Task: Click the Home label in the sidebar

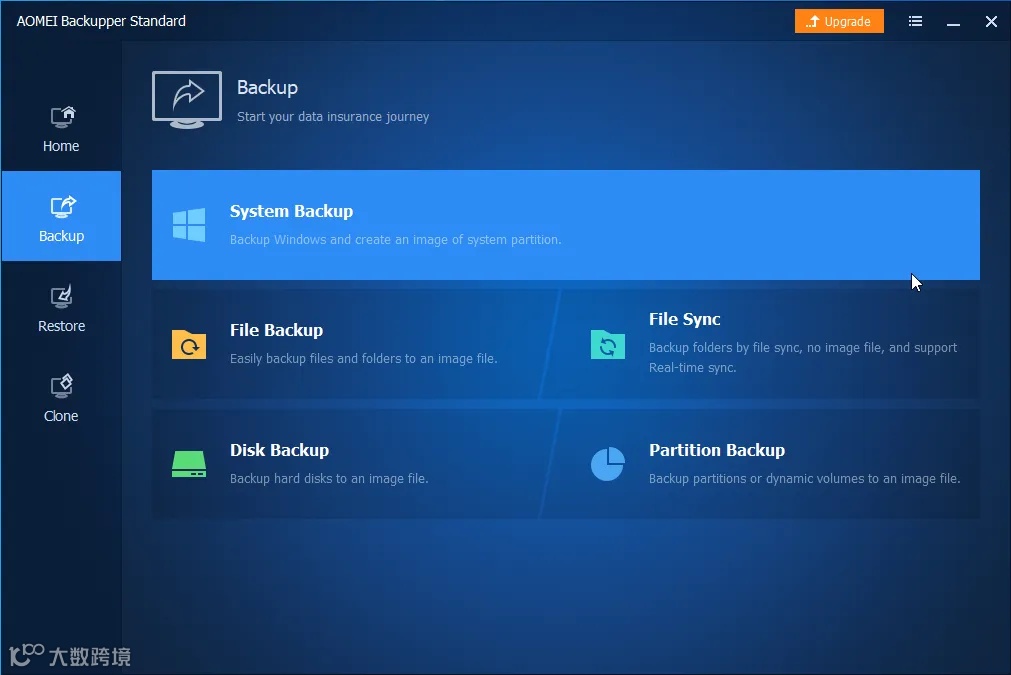Action: 61,146
